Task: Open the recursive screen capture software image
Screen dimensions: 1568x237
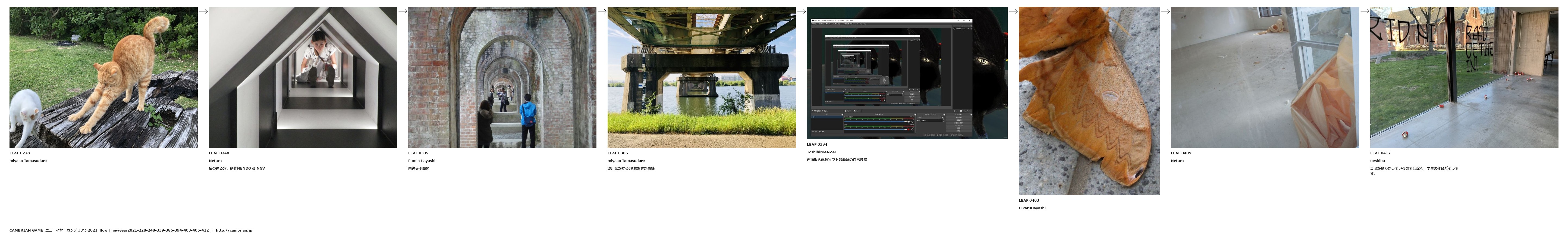Action: click(x=907, y=73)
